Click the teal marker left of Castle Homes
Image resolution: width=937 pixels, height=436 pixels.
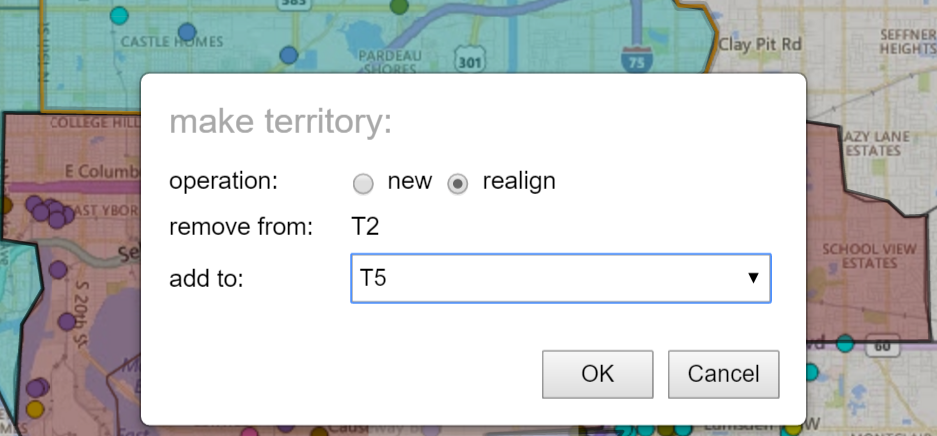click(x=120, y=15)
